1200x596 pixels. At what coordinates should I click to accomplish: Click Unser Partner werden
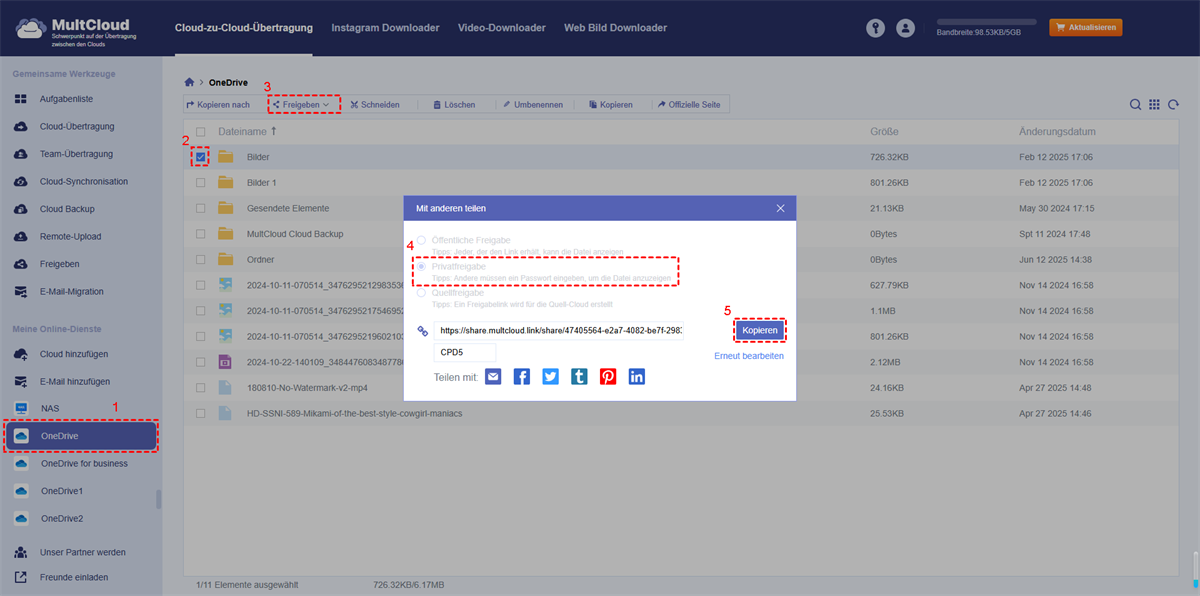[83, 552]
